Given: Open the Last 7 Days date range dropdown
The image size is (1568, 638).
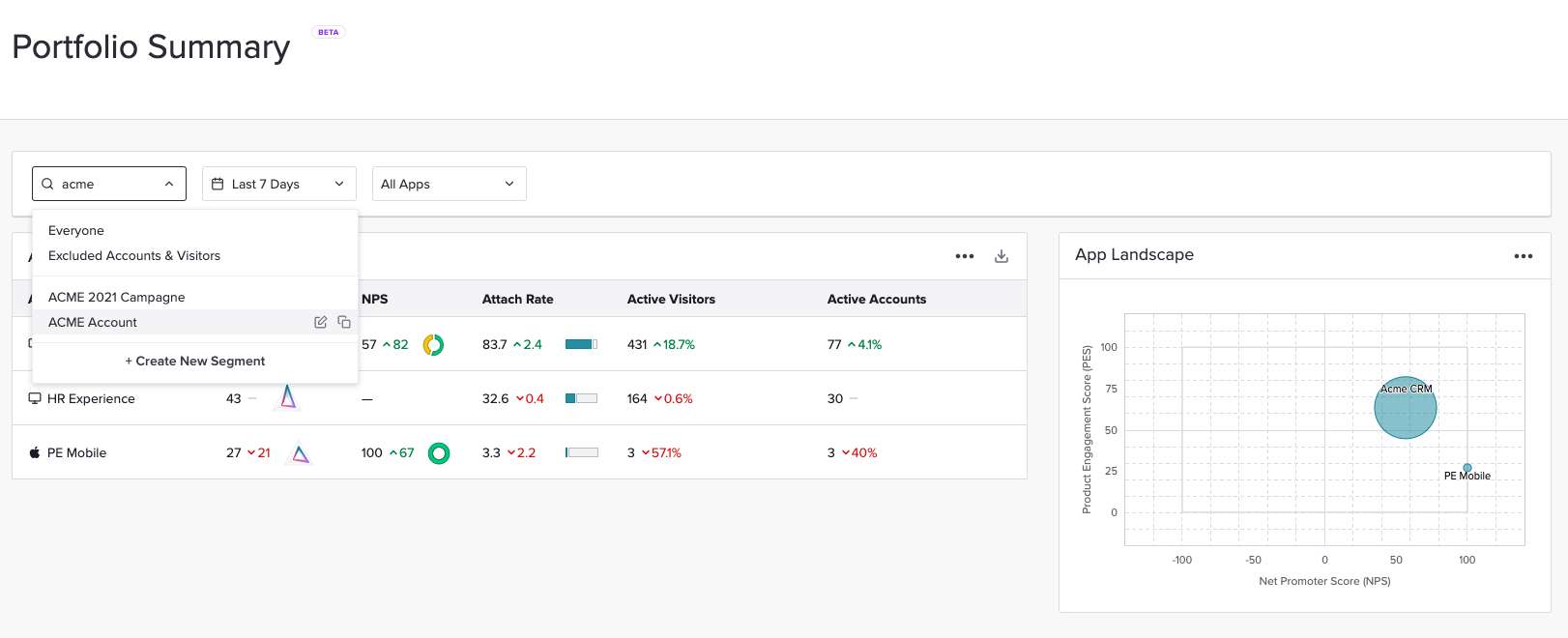Looking at the screenshot, I should pos(279,184).
